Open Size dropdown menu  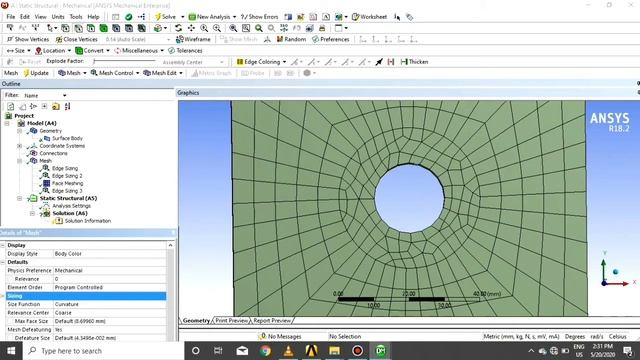click(x=19, y=51)
